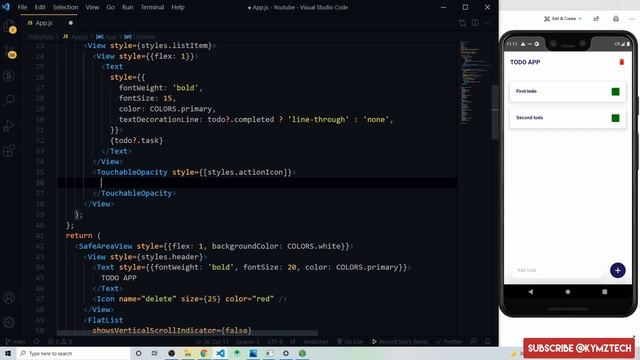Open the editor More Actions ellipsis
The height and width of the screenshot is (360, 640).
[x=488, y=23]
